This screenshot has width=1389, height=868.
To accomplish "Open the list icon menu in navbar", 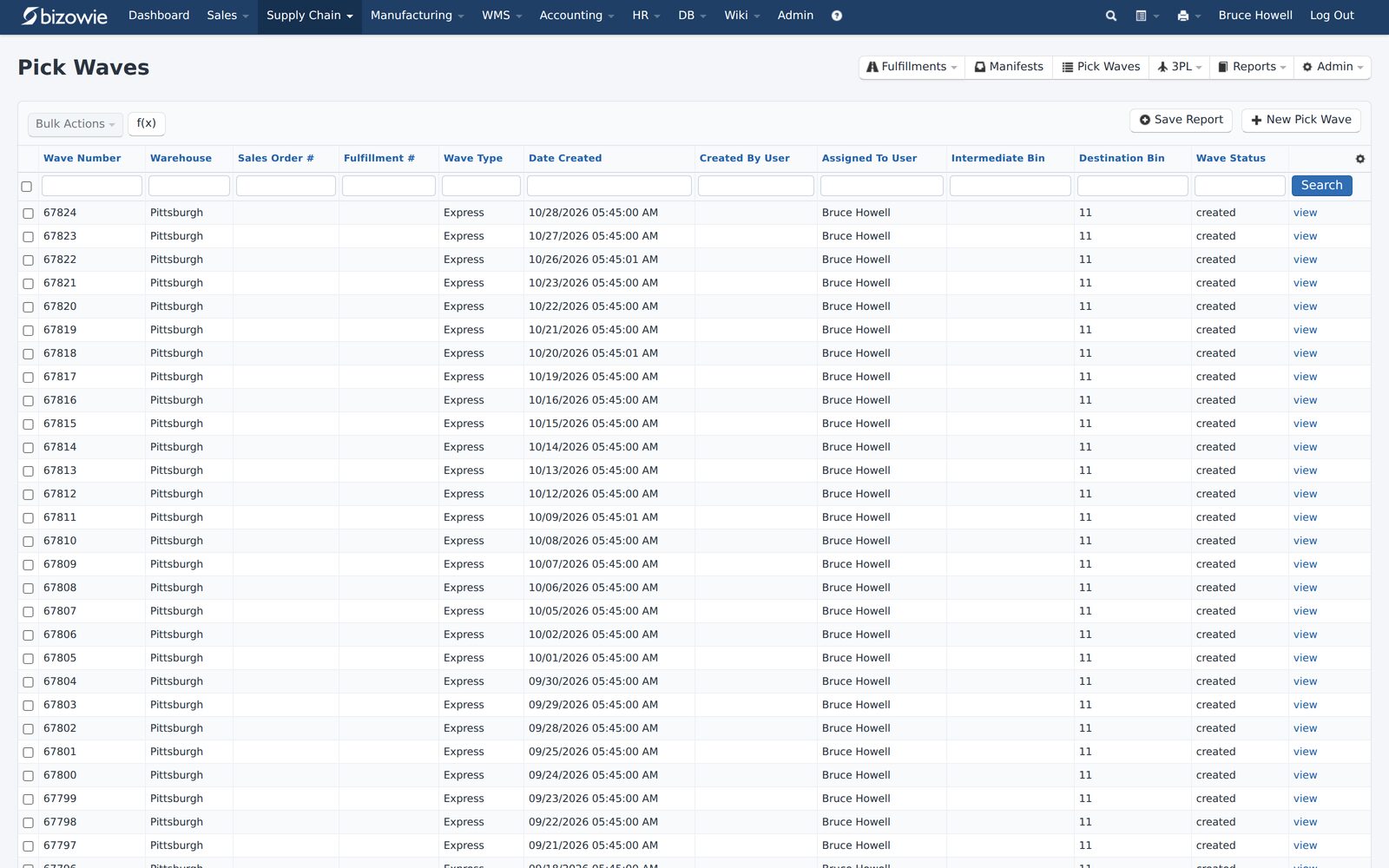I will pos(1147,16).
